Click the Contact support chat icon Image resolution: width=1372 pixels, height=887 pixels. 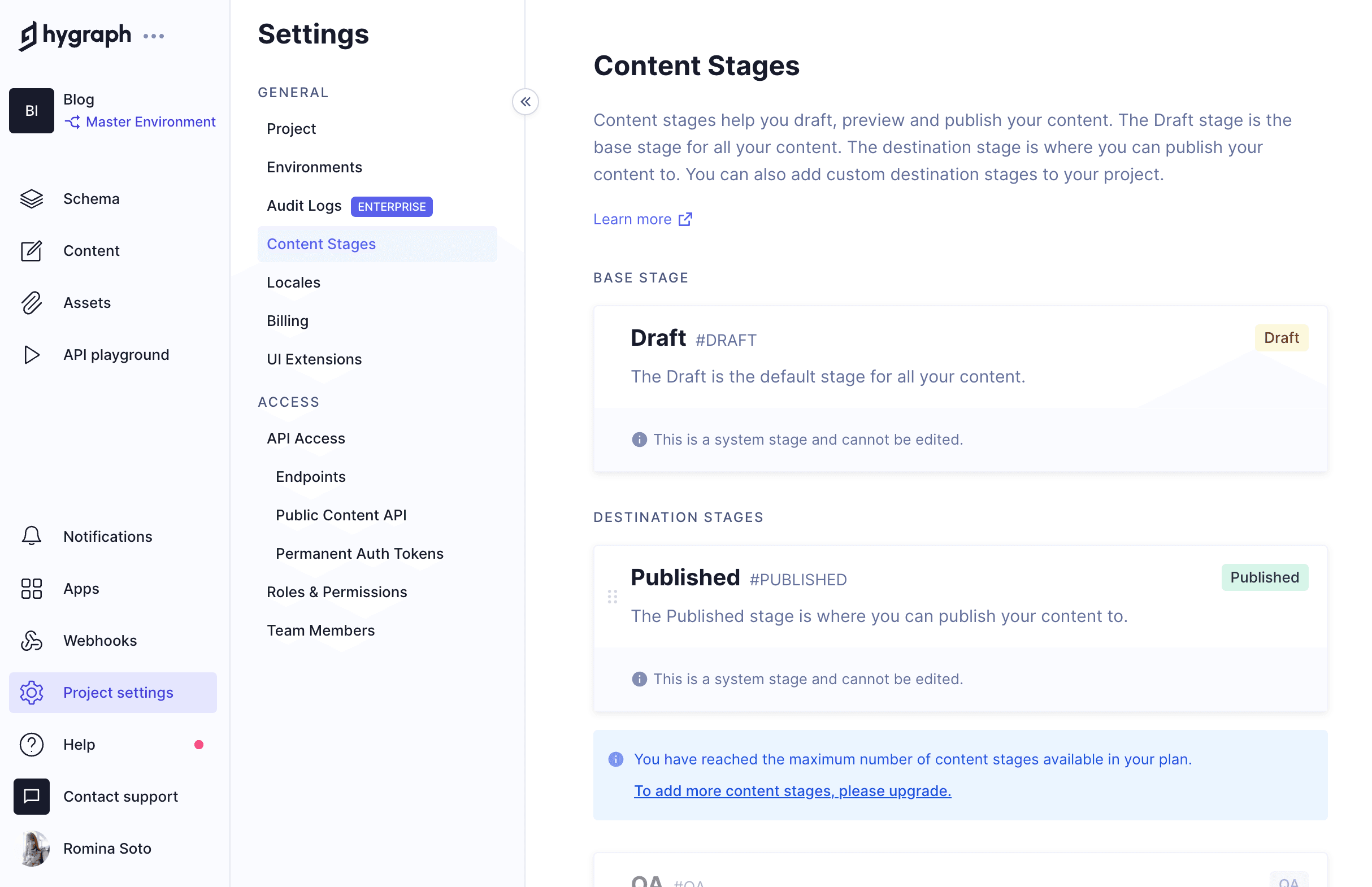pyautogui.click(x=32, y=797)
